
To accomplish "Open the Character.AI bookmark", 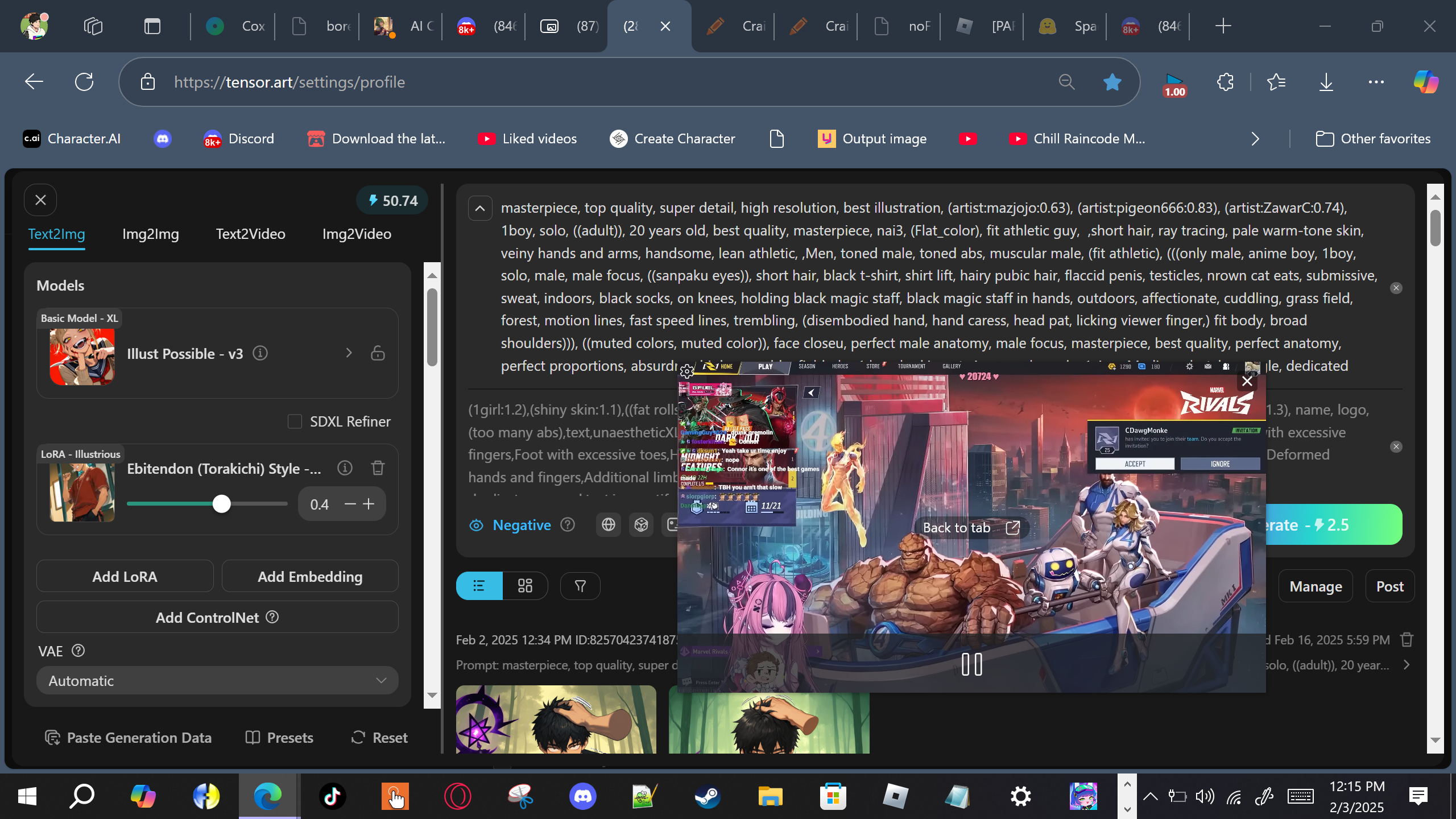I will pos(72,139).
